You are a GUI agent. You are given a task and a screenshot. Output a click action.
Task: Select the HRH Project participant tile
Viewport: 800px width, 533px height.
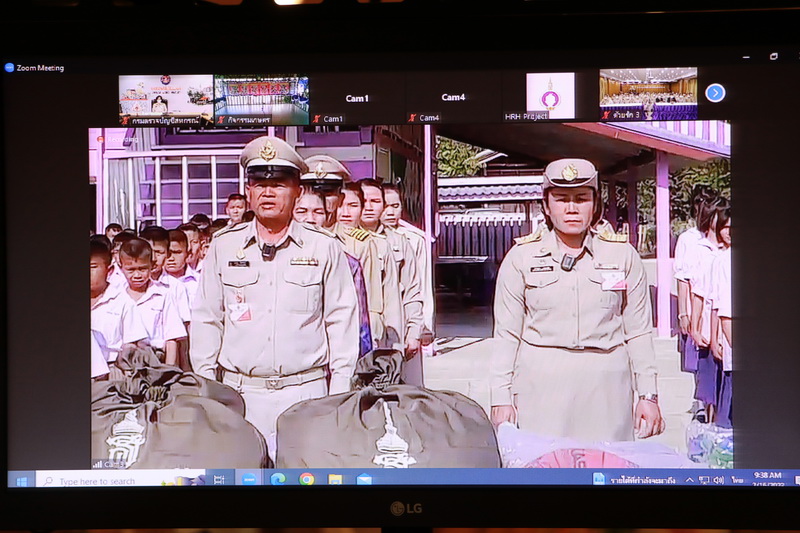click(x=549, y=96)
